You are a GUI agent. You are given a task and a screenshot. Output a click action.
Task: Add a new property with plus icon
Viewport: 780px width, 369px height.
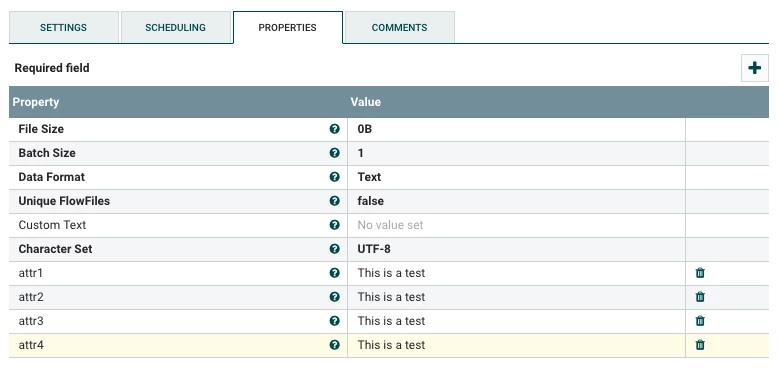click(755, 68)
